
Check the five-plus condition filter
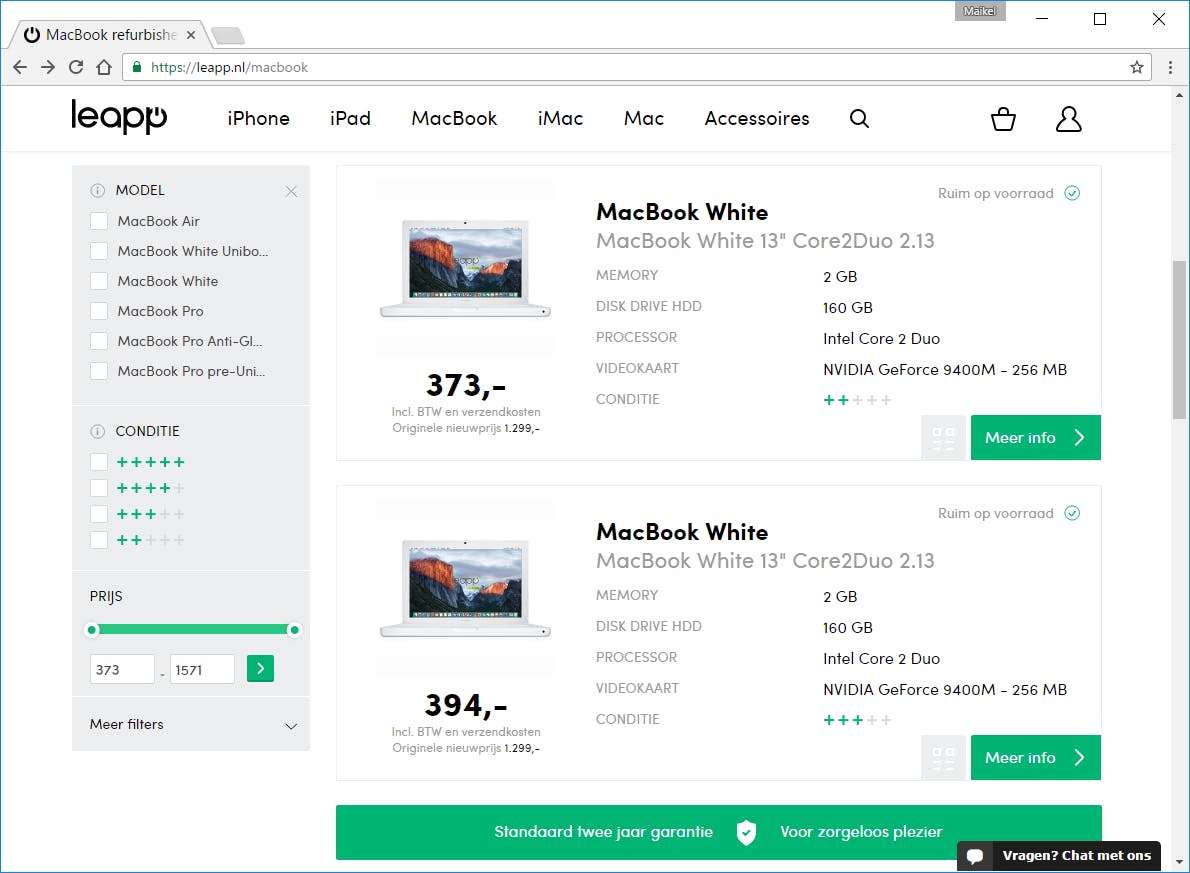tap(99, 462)
